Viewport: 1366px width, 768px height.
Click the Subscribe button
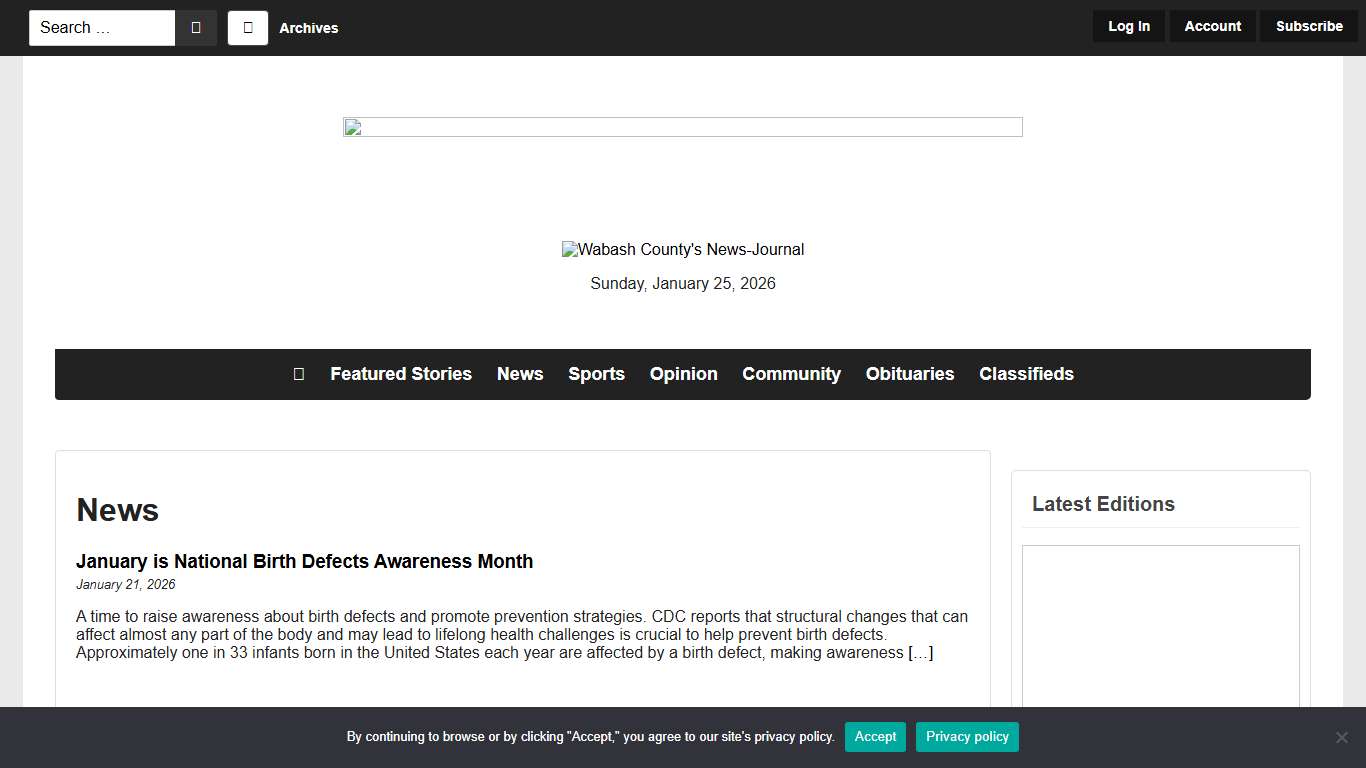tap(1308, 26)
